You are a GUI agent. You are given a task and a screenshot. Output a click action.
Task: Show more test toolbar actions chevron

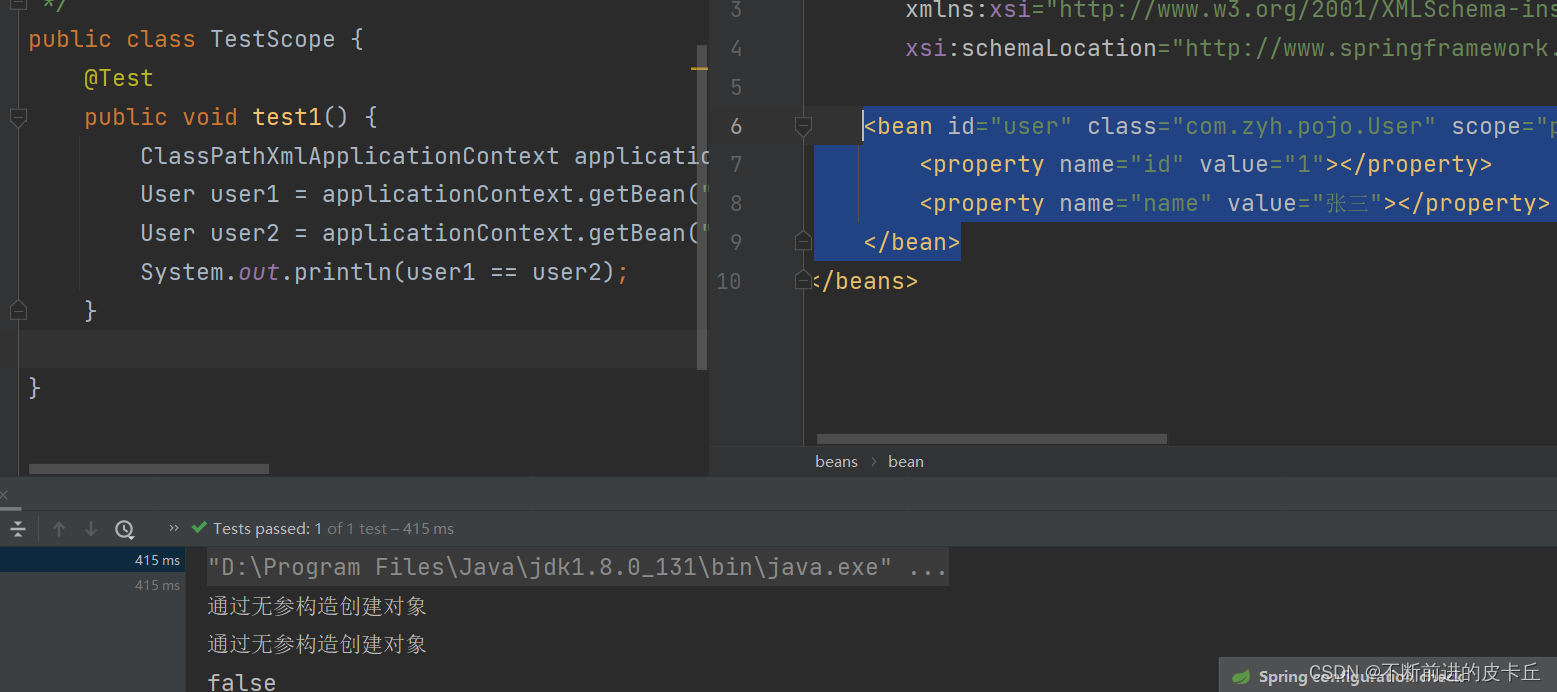[x=174, y=528]
